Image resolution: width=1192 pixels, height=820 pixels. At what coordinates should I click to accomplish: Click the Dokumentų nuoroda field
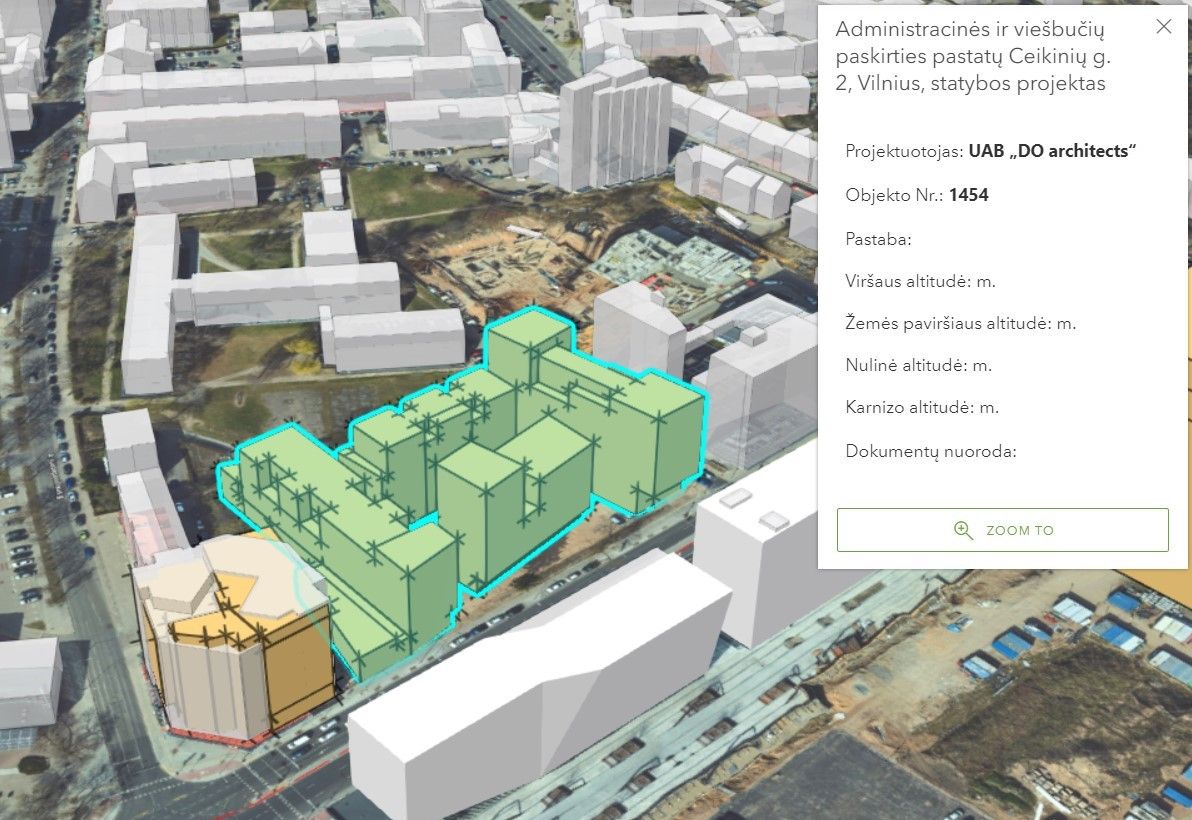click(x=931, y=451)
